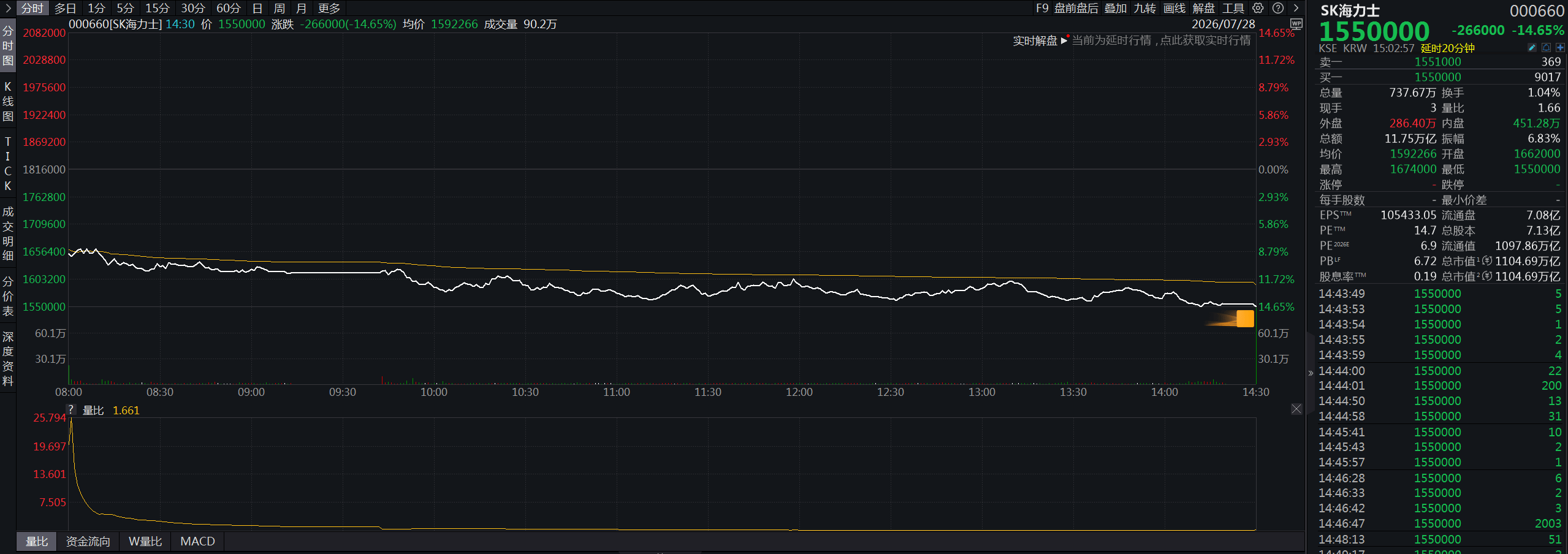Click 叠加 overlay button
This screenshot has width=1568, height=554.
click(x=1116, y=8)
